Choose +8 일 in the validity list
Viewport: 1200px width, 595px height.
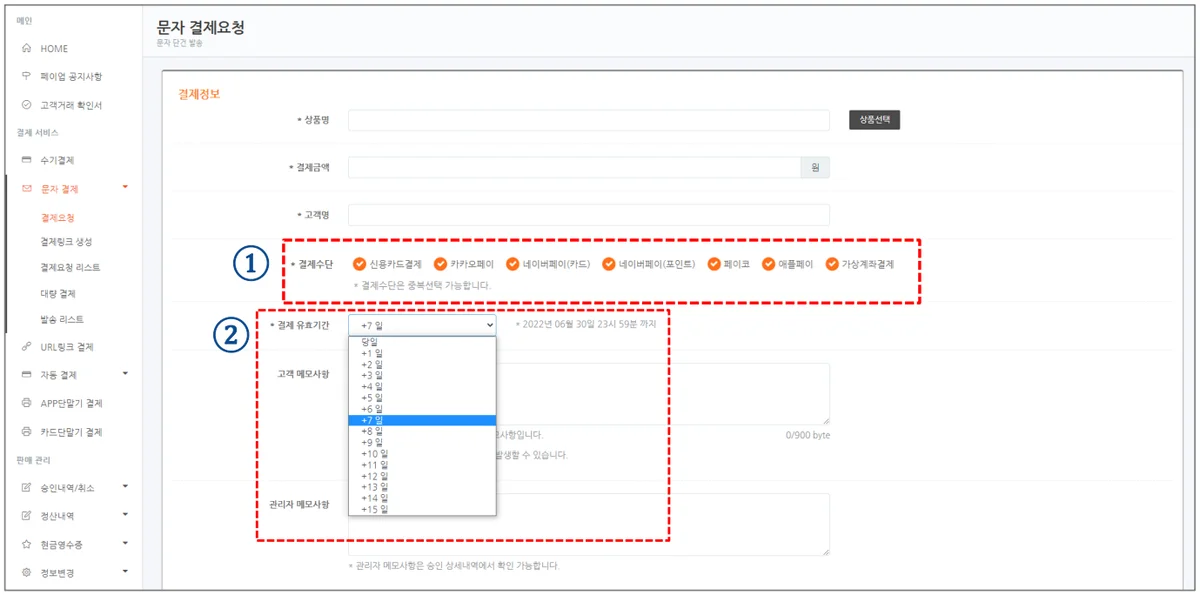click(x=422, y=431)
